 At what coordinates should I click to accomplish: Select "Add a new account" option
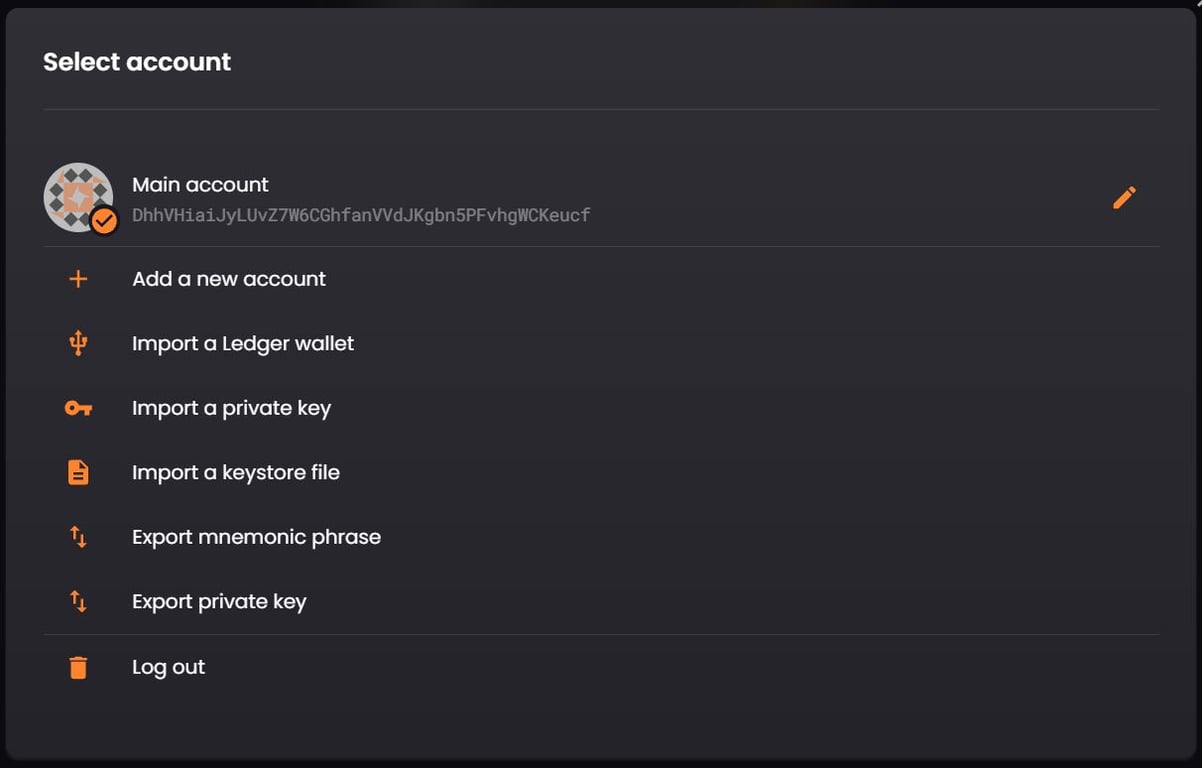(x=229, y=279)
